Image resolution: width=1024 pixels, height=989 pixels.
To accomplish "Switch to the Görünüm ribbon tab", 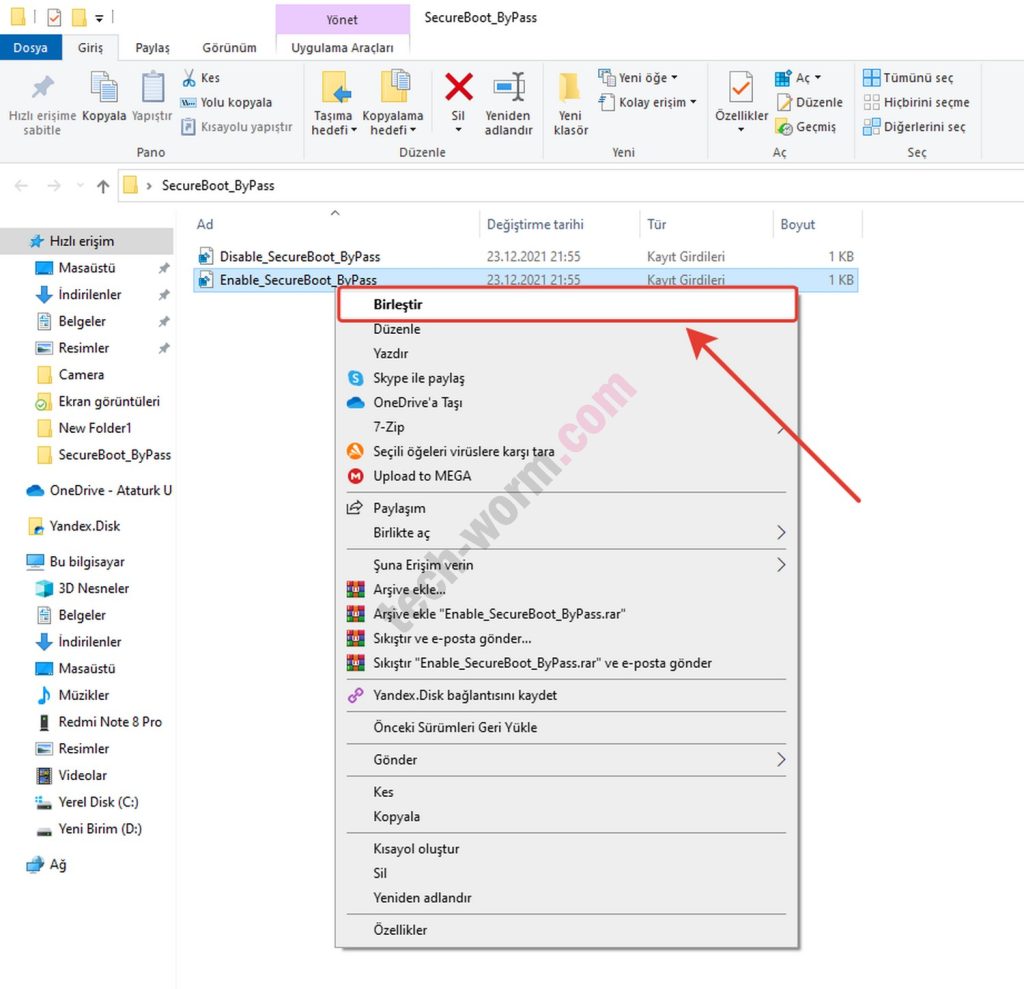I will tap(229, 47).
